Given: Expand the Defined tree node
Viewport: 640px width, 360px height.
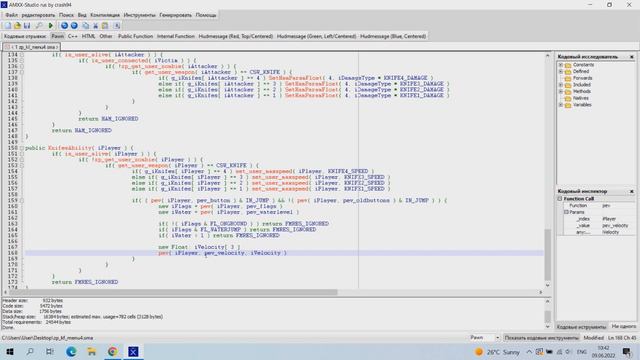Looking at the screenshot, I should click(561, 71).
